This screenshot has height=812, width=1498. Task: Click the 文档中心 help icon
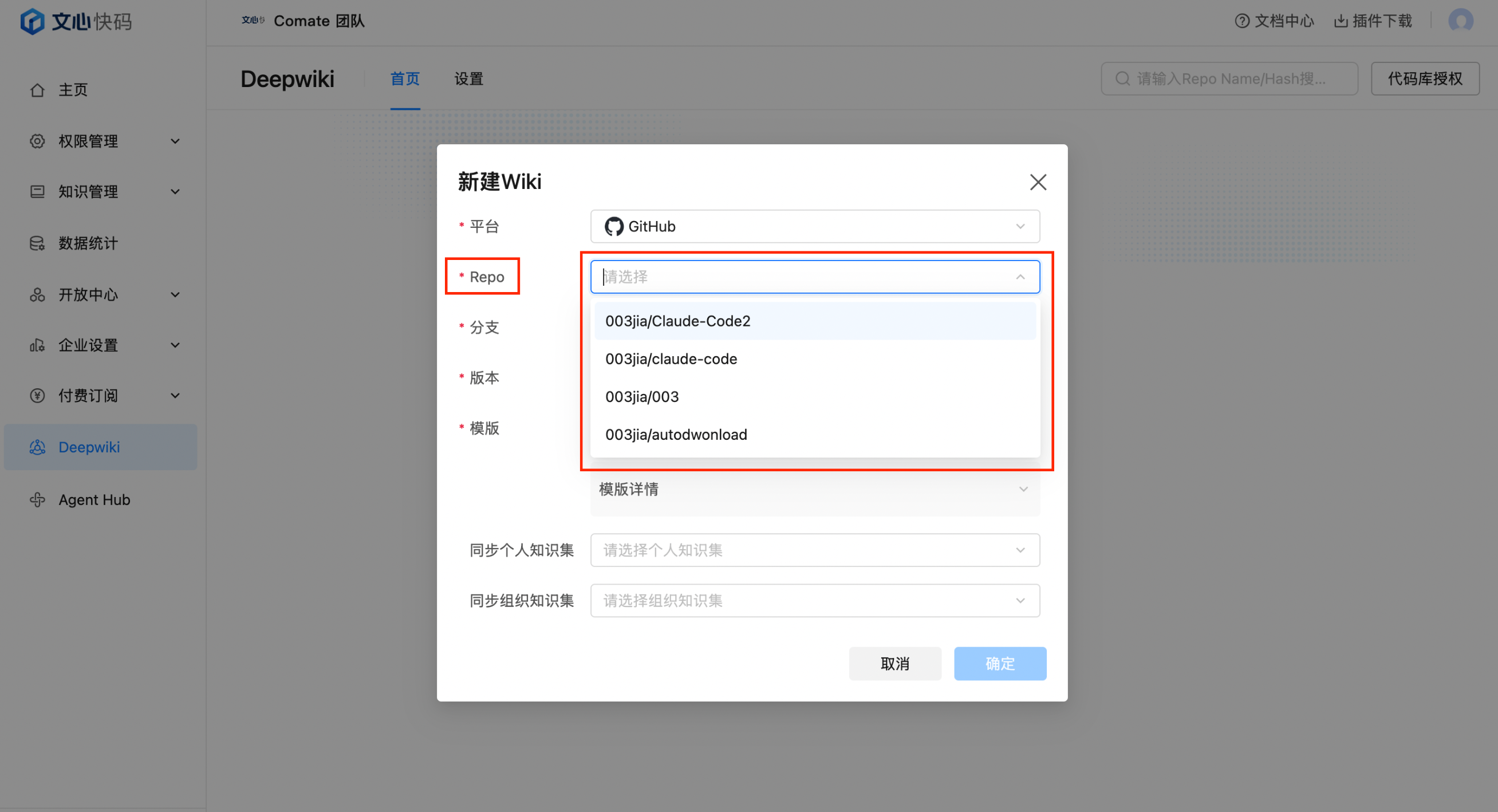(x=1241, y=21)
